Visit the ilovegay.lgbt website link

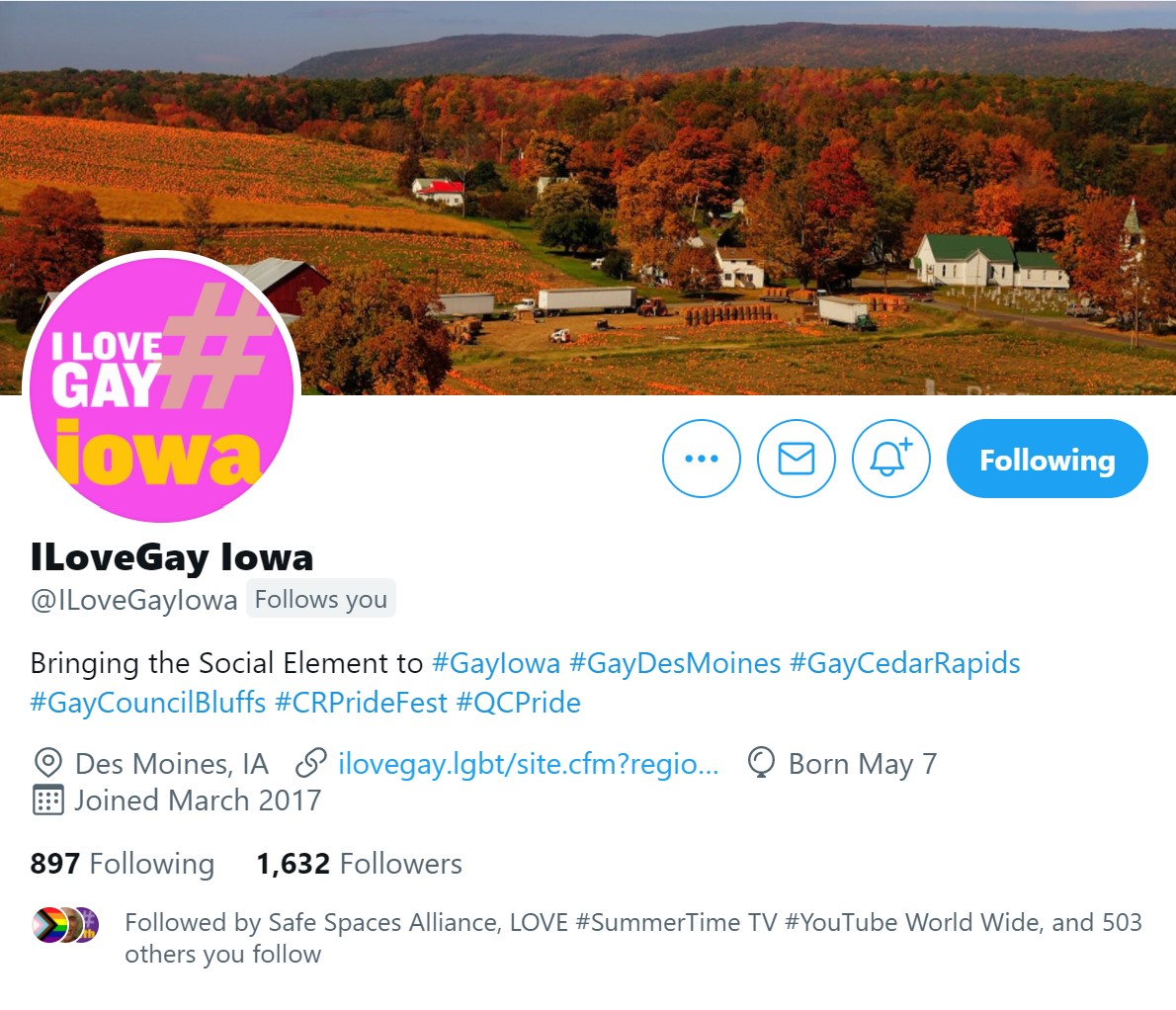[528, 764]
